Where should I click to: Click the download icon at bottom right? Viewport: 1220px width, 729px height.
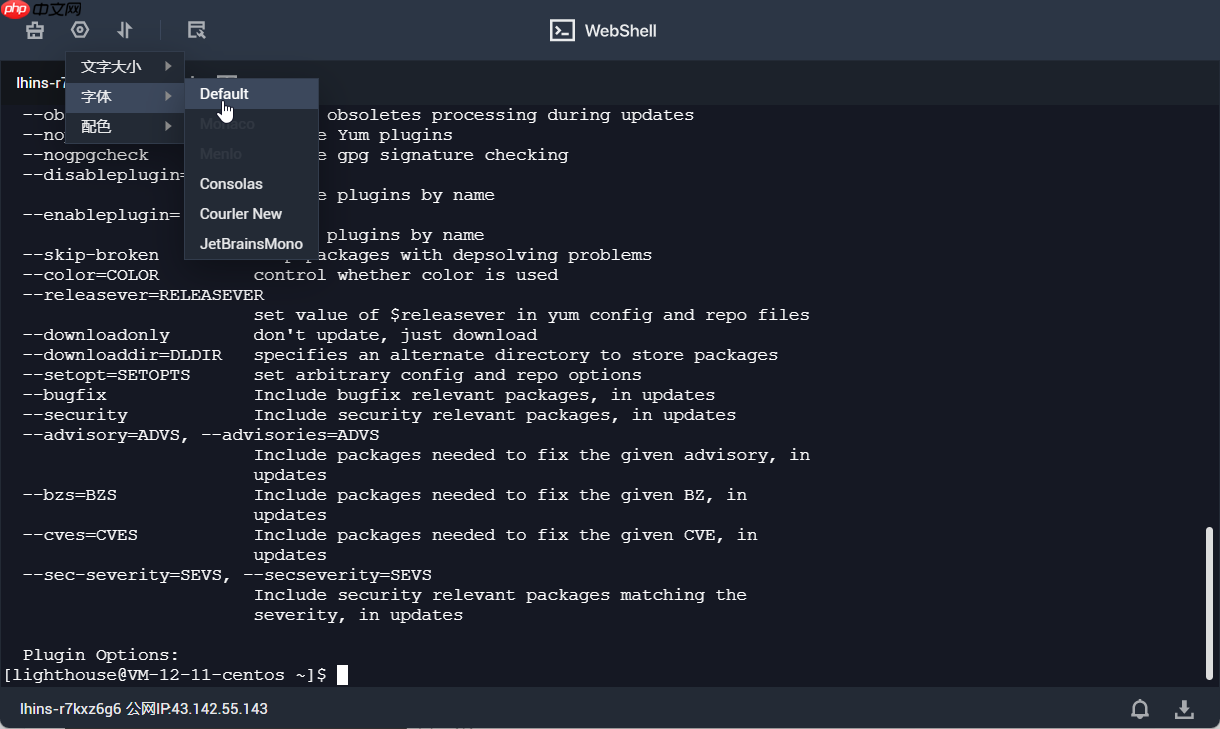click(x=1184, y=709)
